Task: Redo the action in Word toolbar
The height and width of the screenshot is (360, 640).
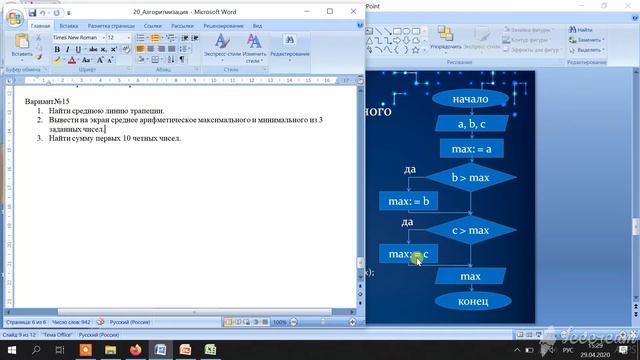Action: pos(56,13)
